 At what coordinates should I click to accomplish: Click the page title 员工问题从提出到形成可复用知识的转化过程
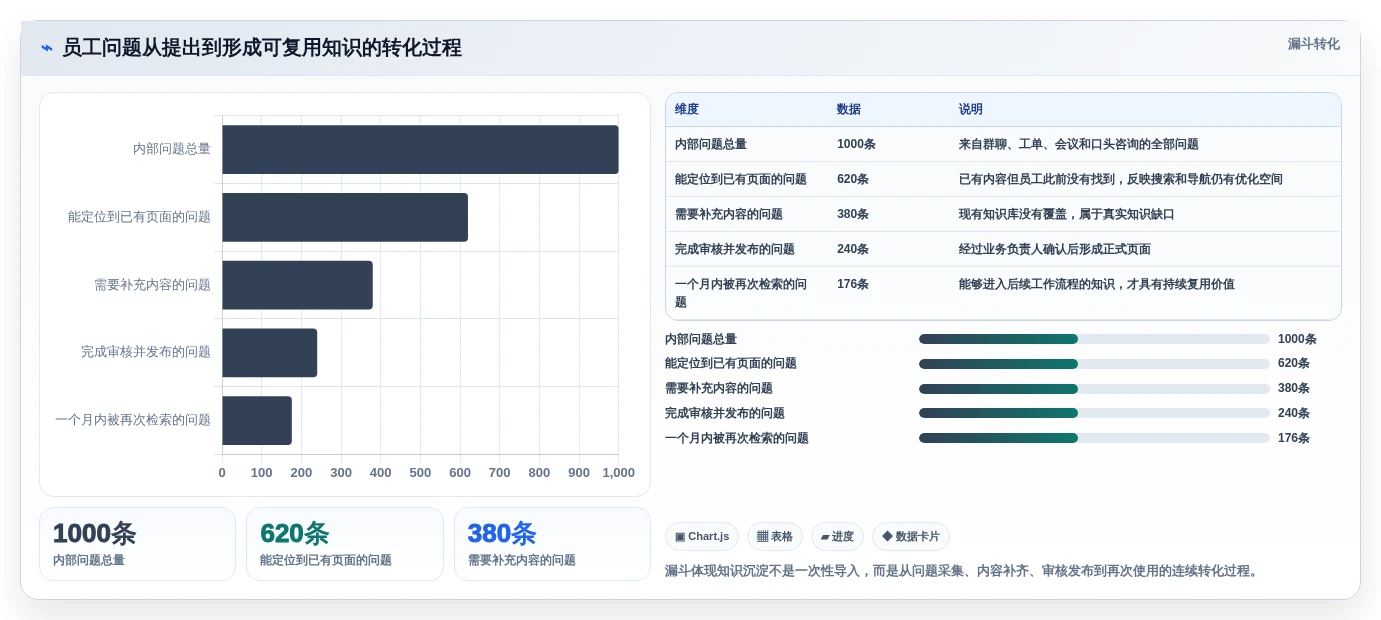pos(262,48)
